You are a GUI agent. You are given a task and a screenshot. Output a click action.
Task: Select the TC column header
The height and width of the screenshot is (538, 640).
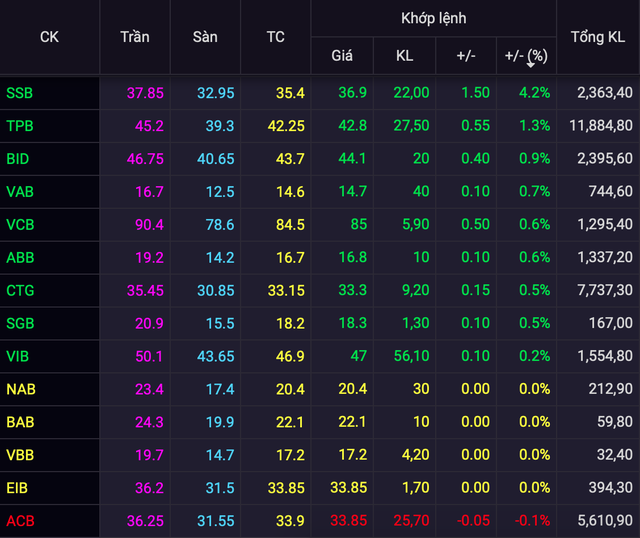click(275, 37)
